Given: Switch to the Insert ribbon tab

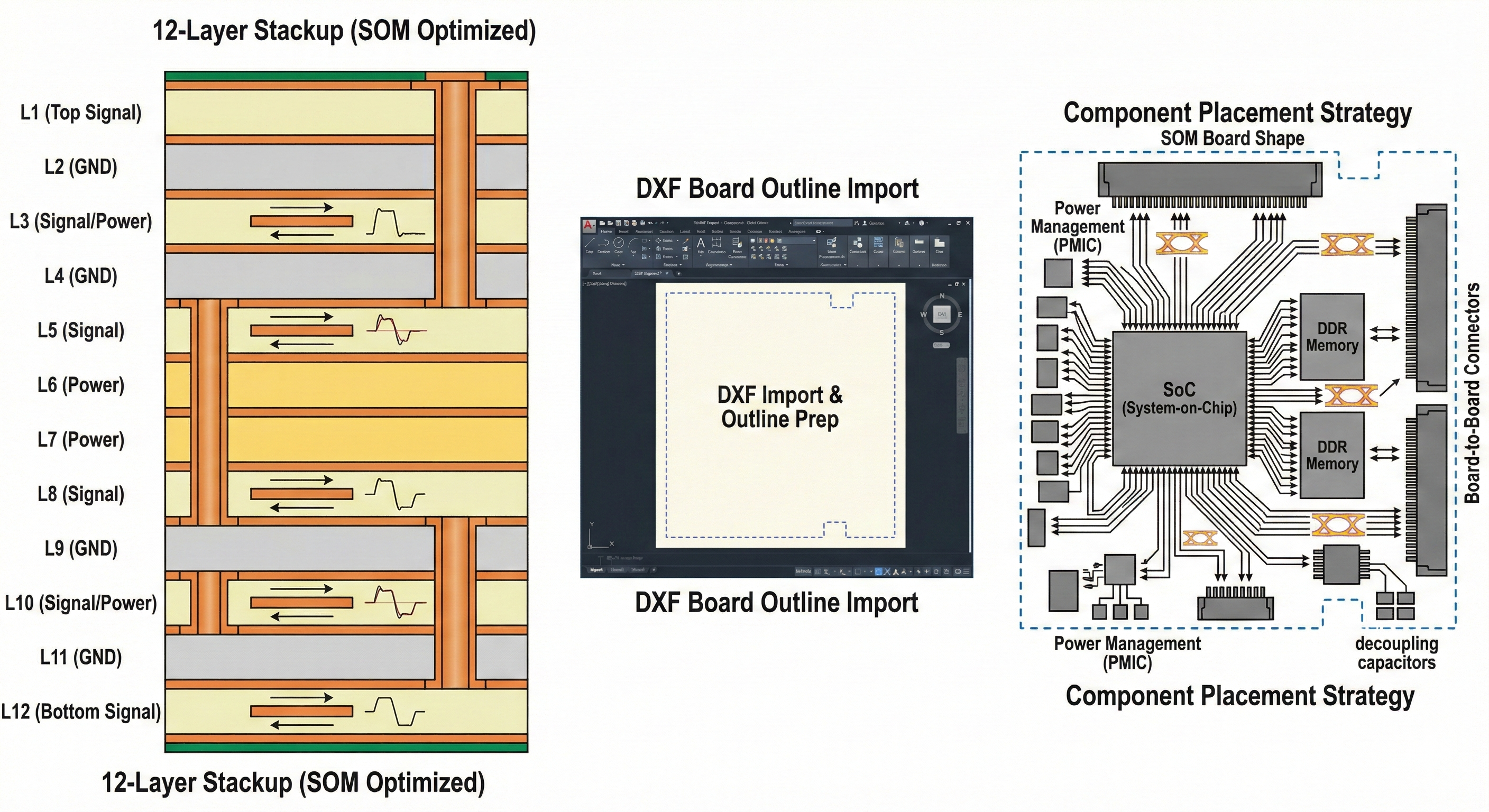Looking at the screenshot, I should click(x=624, y=232).
